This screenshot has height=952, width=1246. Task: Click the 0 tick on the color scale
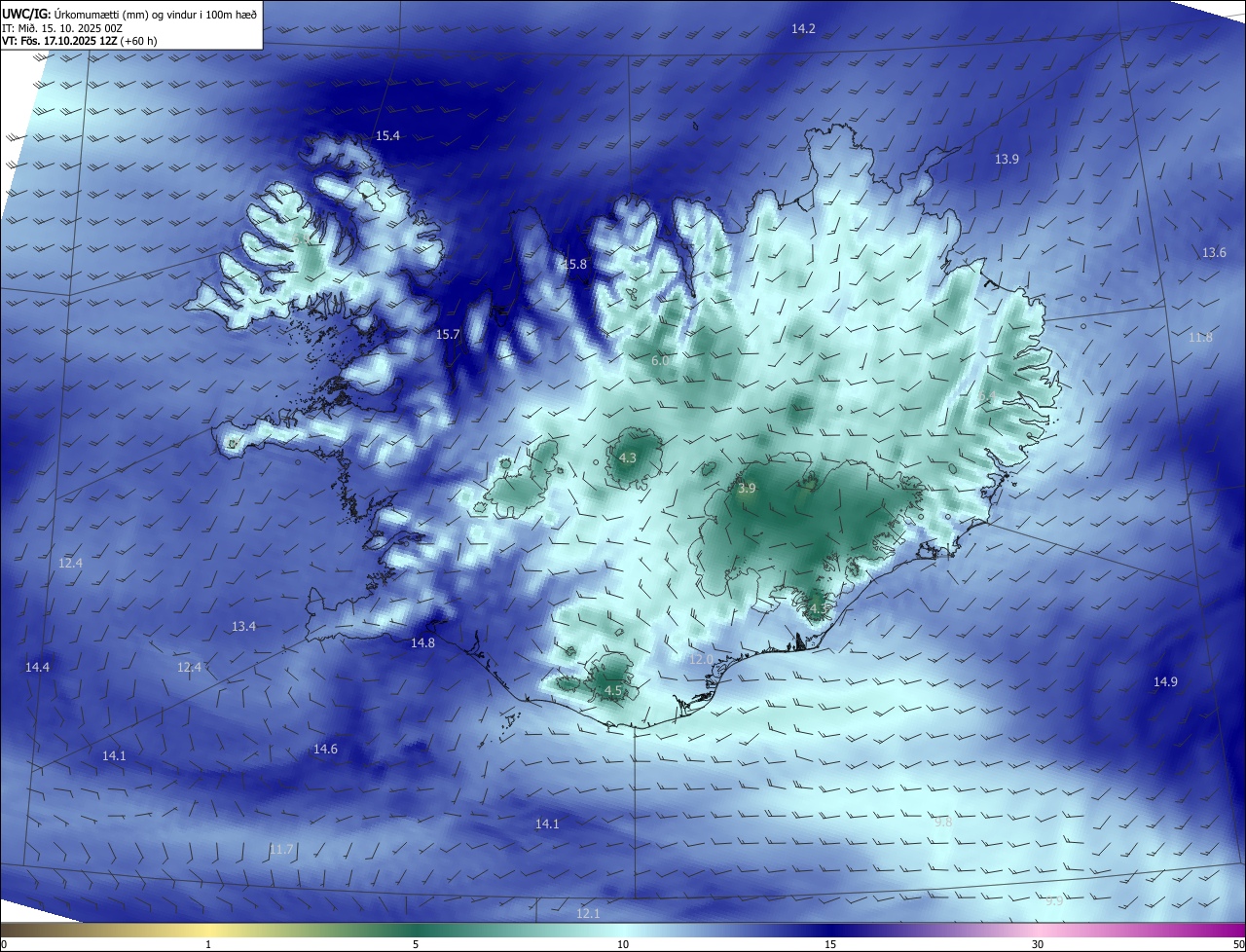point(3,944)
